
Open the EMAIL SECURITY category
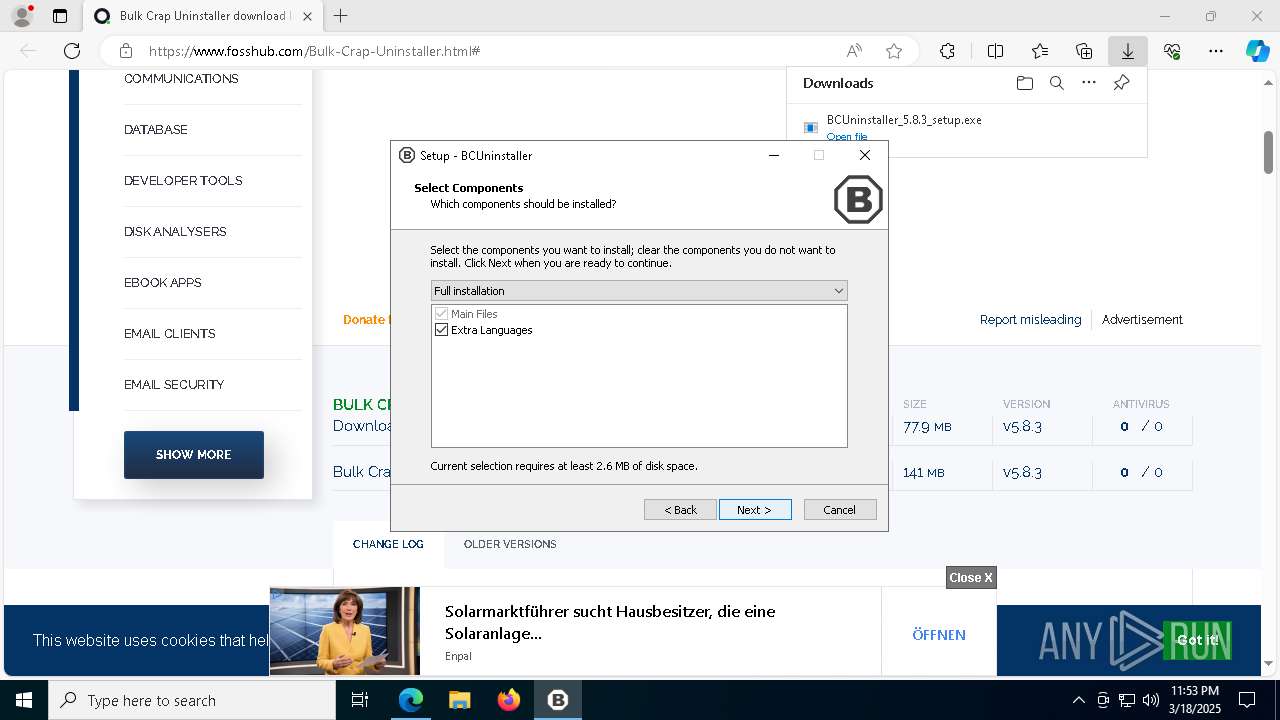(174, 385)
